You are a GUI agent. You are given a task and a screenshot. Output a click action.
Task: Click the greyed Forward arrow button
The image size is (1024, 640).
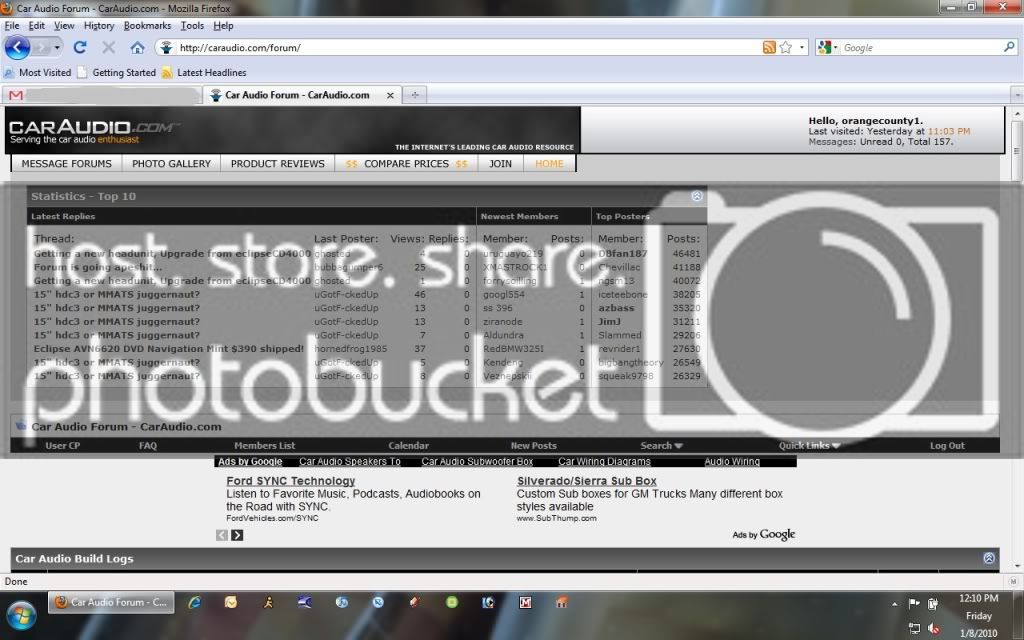click(41, 48)
